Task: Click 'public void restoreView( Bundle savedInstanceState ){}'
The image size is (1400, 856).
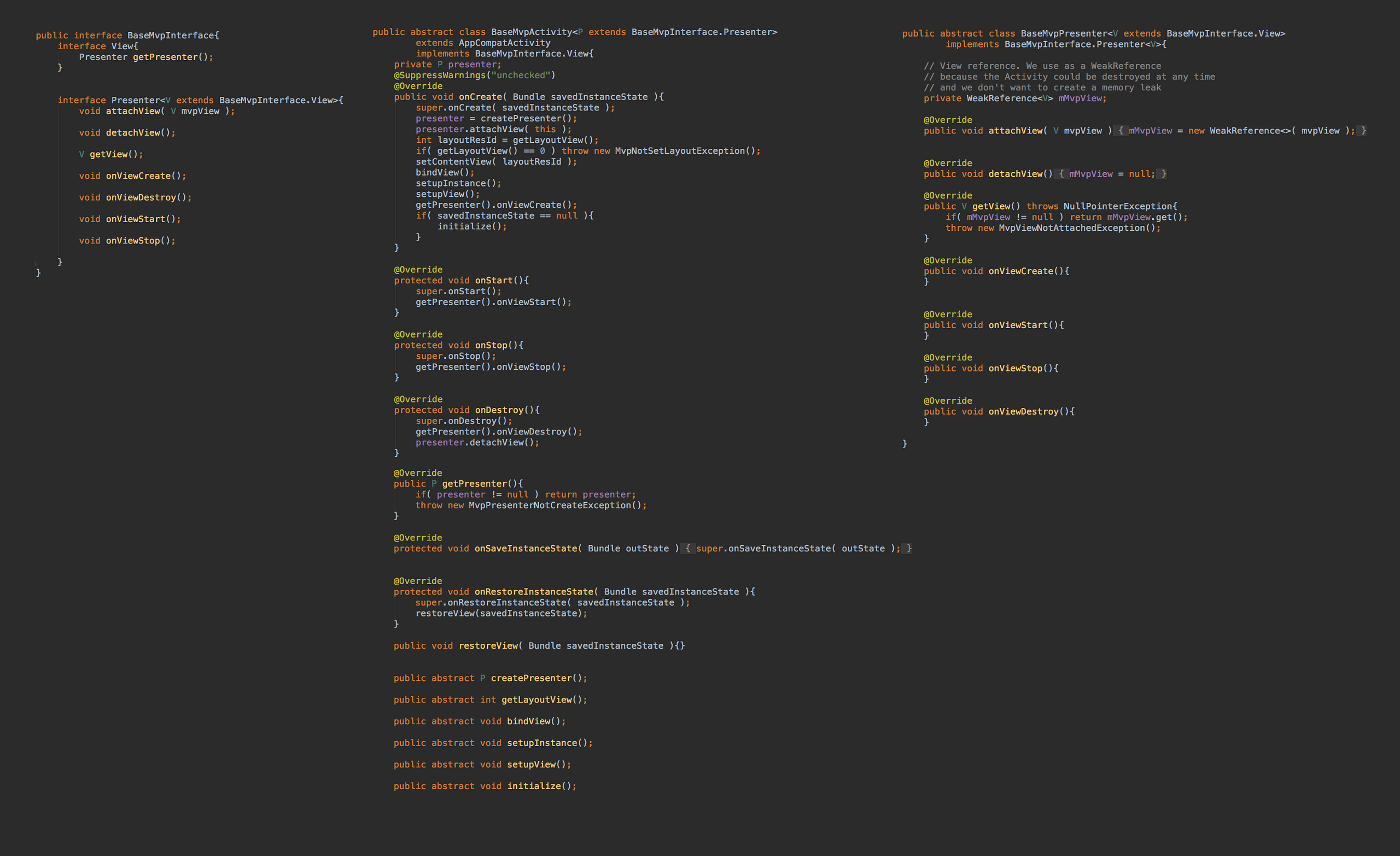Action: point(539,646)
